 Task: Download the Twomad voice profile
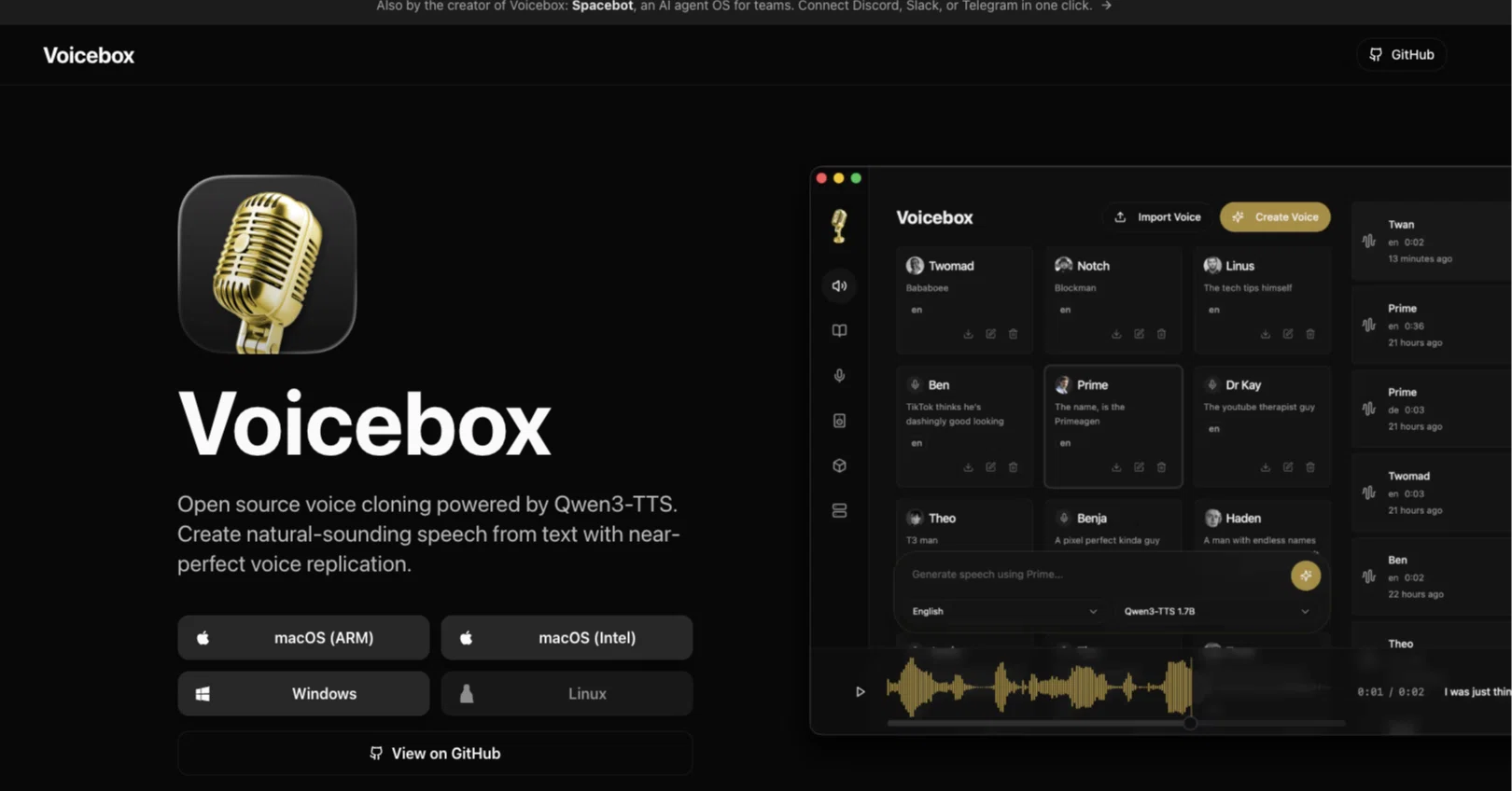968,334
